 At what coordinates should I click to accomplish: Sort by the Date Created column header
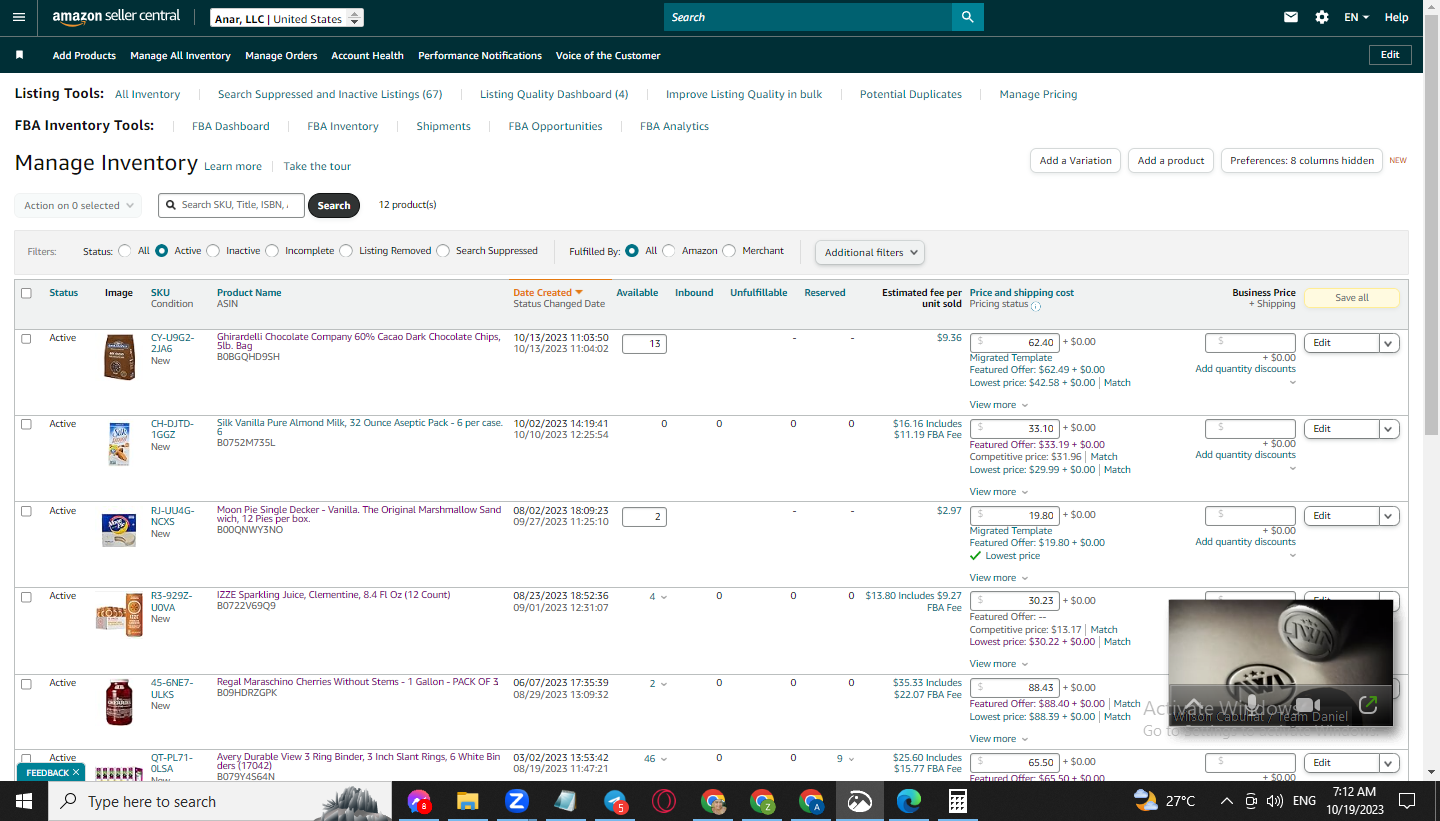click(x=548, y=293)
